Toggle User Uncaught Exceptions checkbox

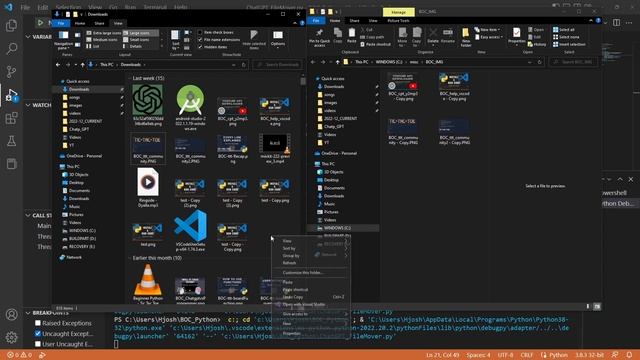[x=38, y=344]
